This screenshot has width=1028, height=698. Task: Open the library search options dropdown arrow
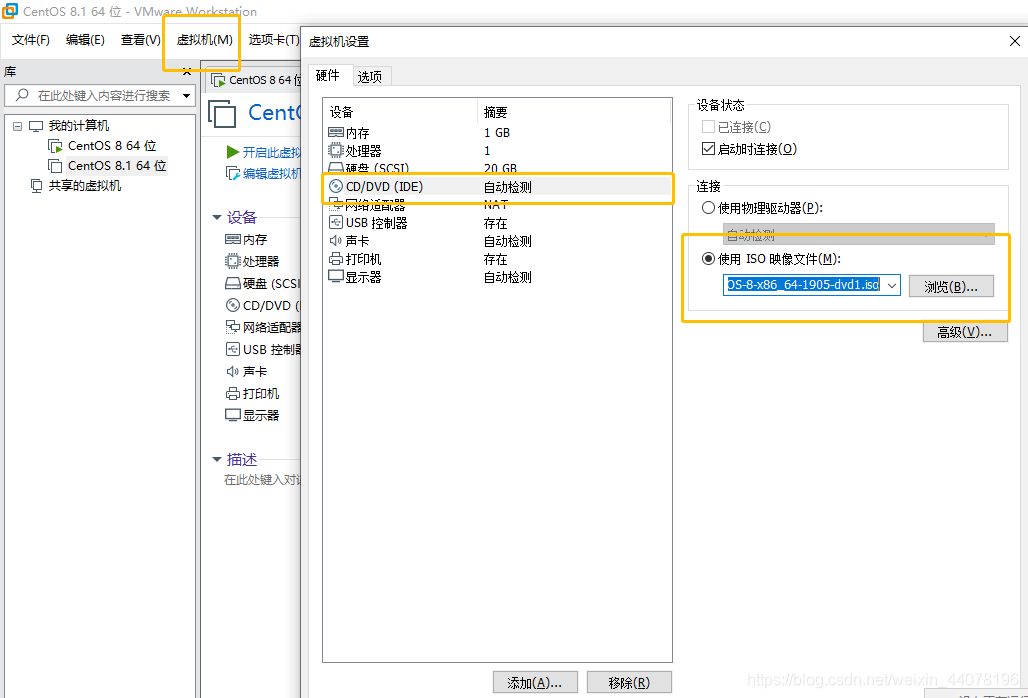click(186, 96)
